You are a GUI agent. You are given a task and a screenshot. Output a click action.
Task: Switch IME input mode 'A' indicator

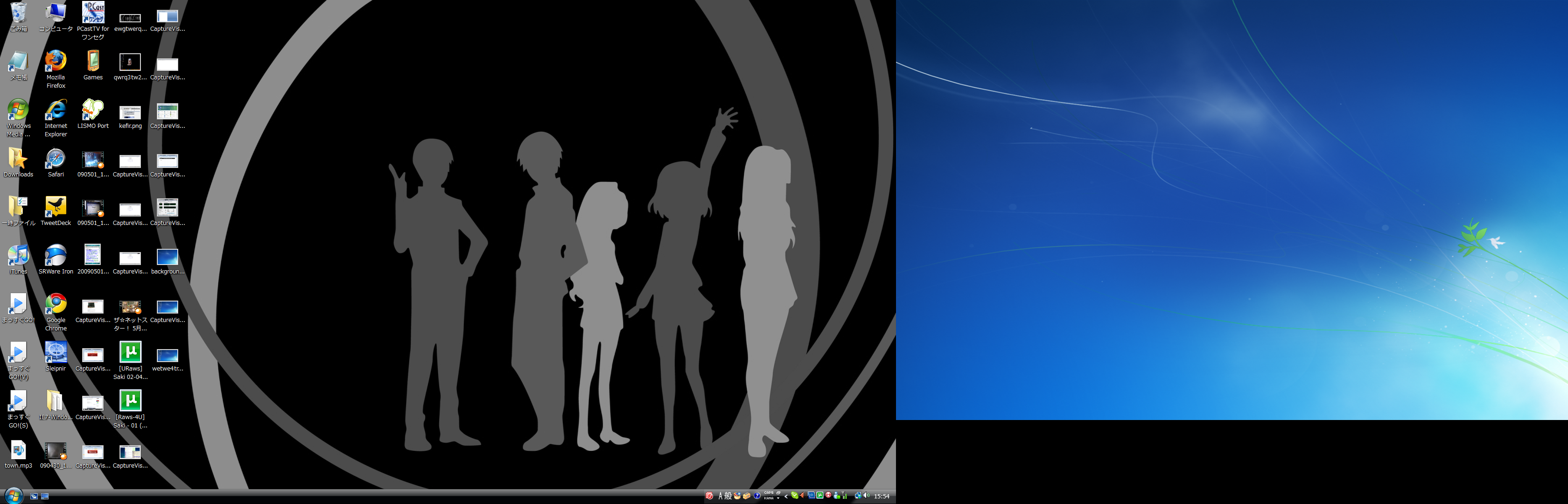721,496
